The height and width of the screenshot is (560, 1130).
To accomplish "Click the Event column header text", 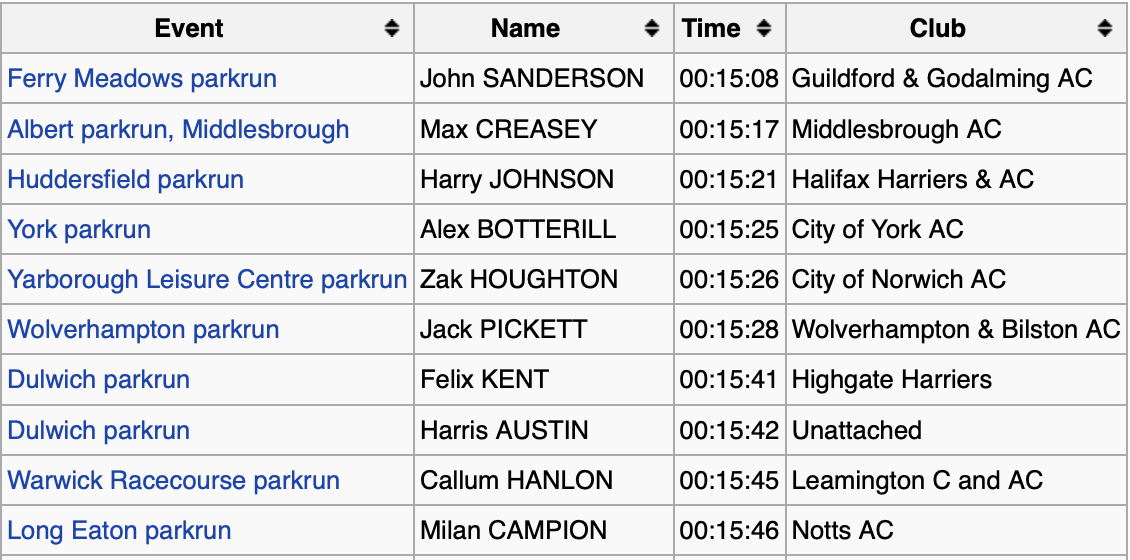I will (189, 28).
